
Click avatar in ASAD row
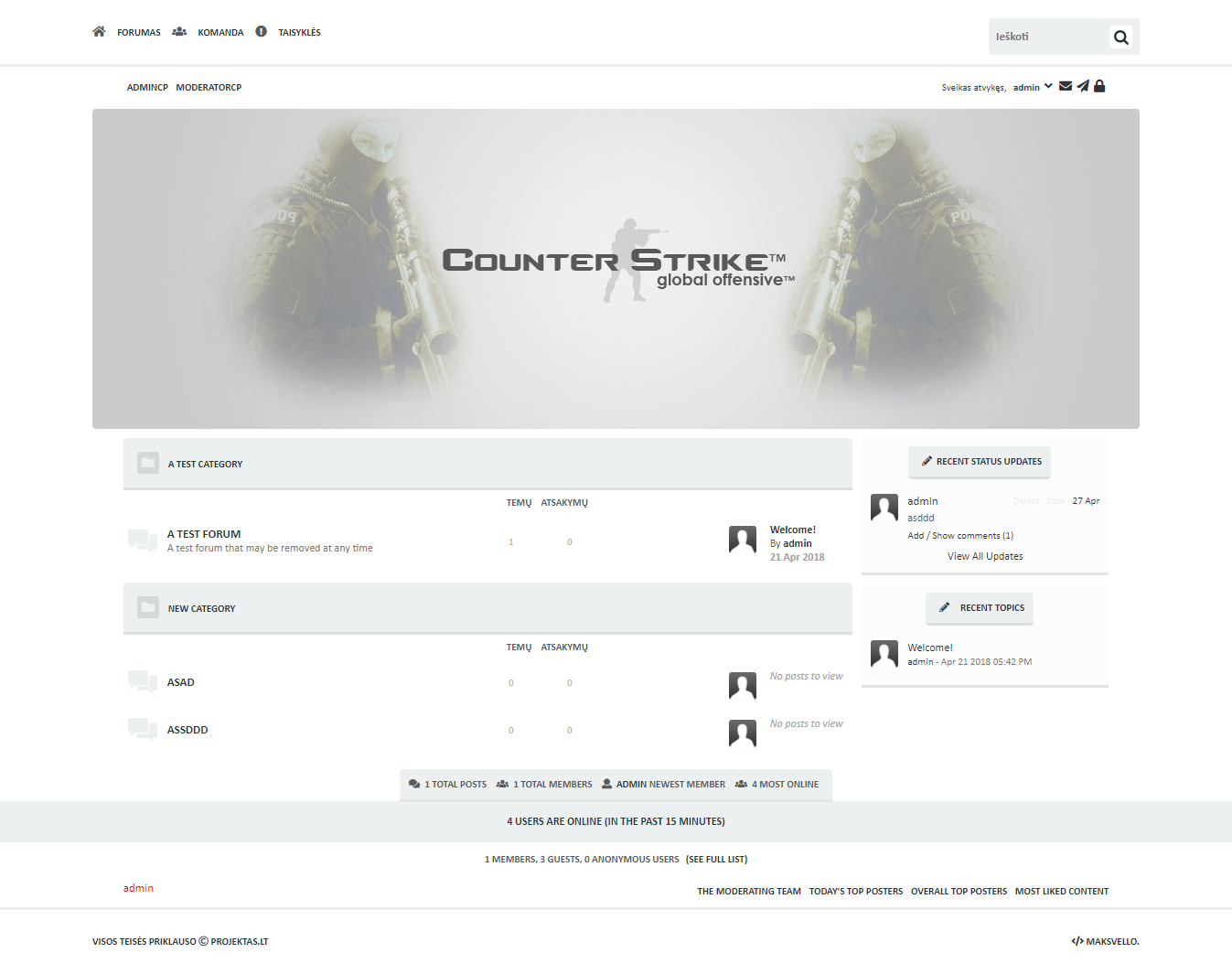point(743,686)
